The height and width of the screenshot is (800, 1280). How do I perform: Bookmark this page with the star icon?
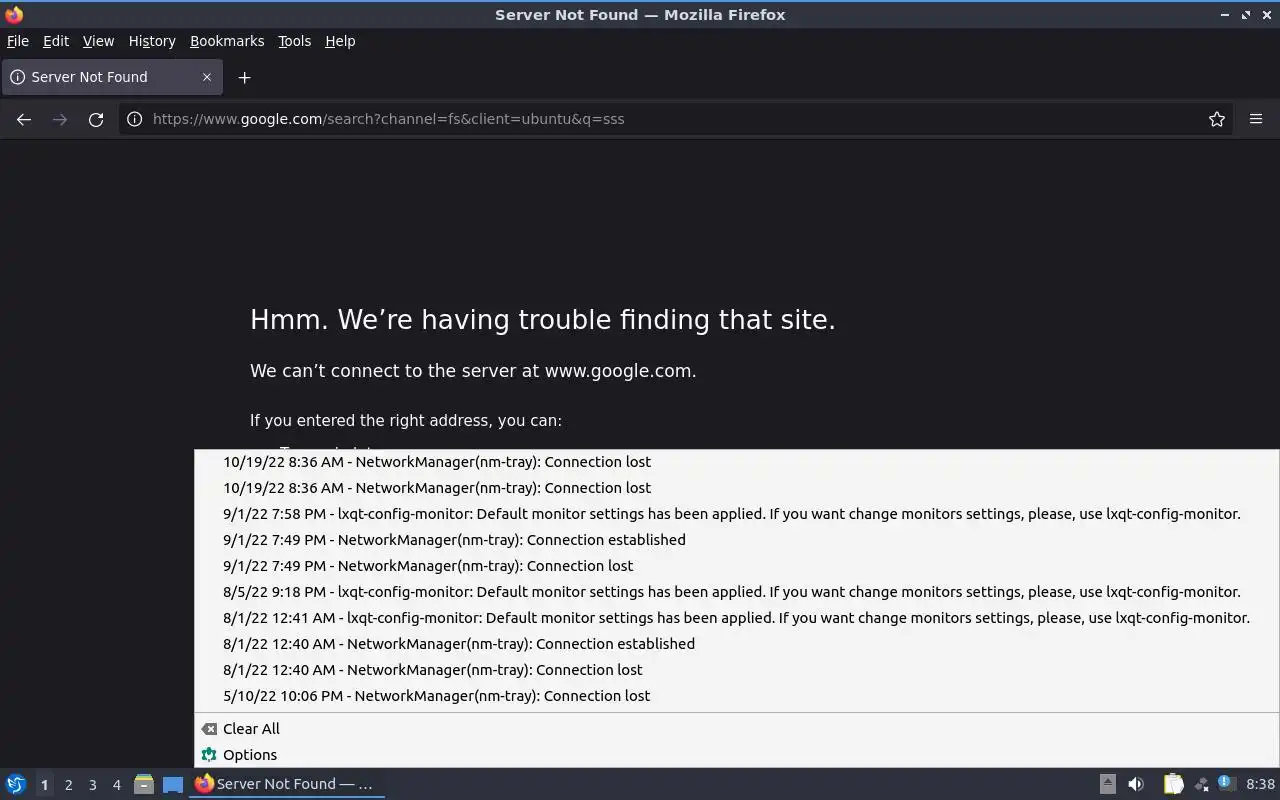coord(1216,119)
